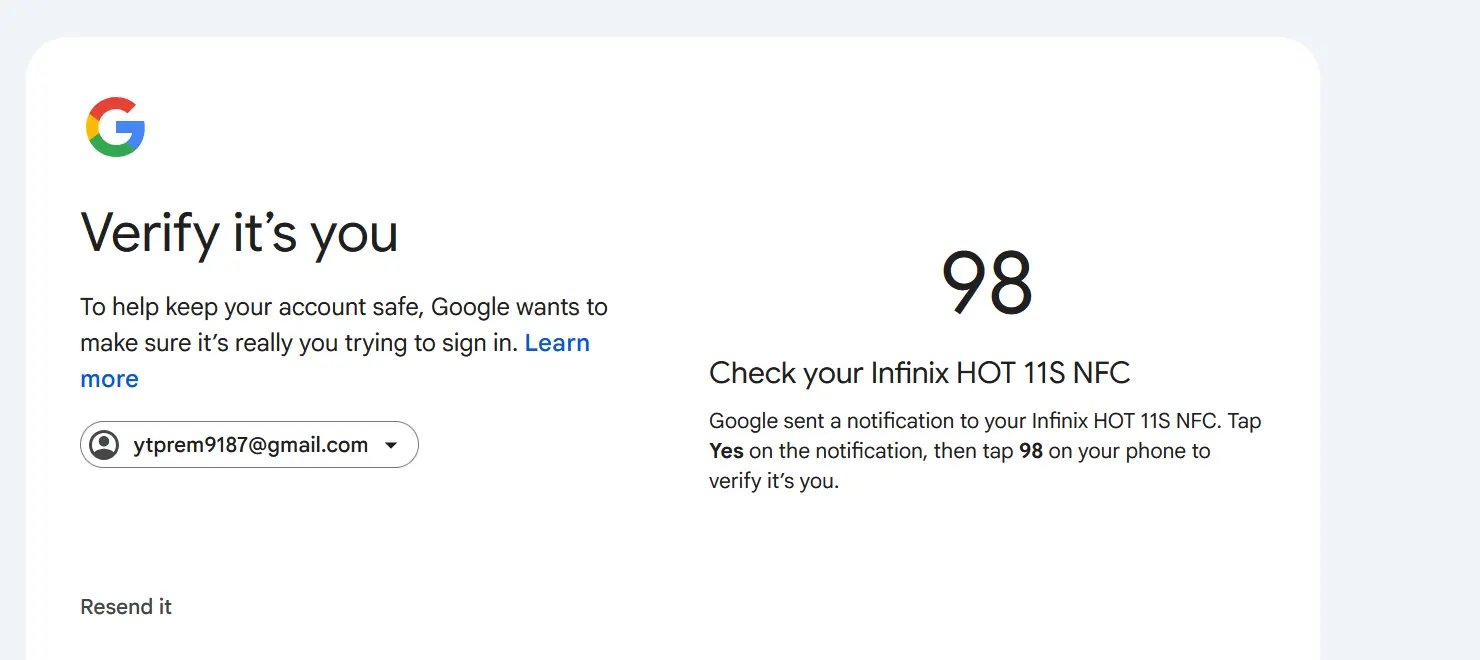Click the 'Check your Infinix HOT 11S NFC' heading
Viewport: 1480px width, 660px height.
click(919, 373)
